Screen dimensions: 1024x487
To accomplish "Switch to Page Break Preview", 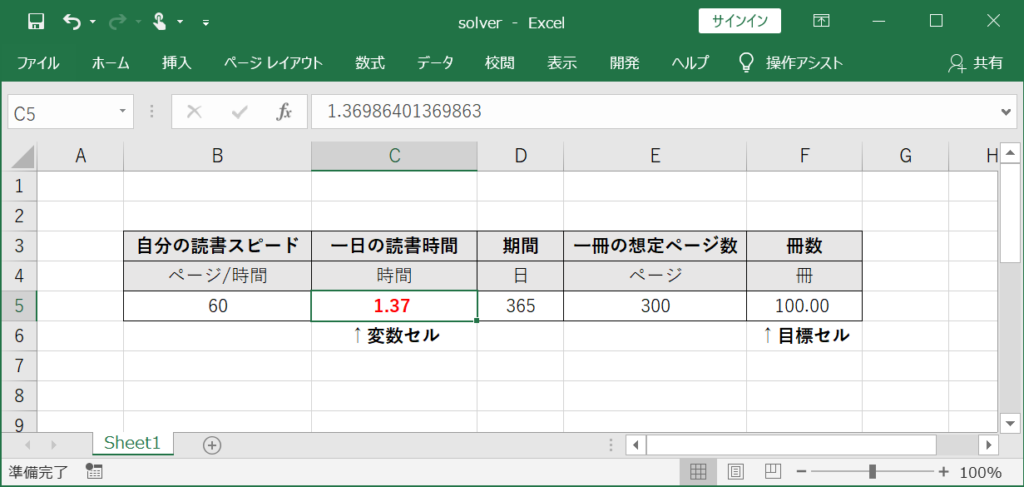I will pyautogui.click(x=773, y=472).
